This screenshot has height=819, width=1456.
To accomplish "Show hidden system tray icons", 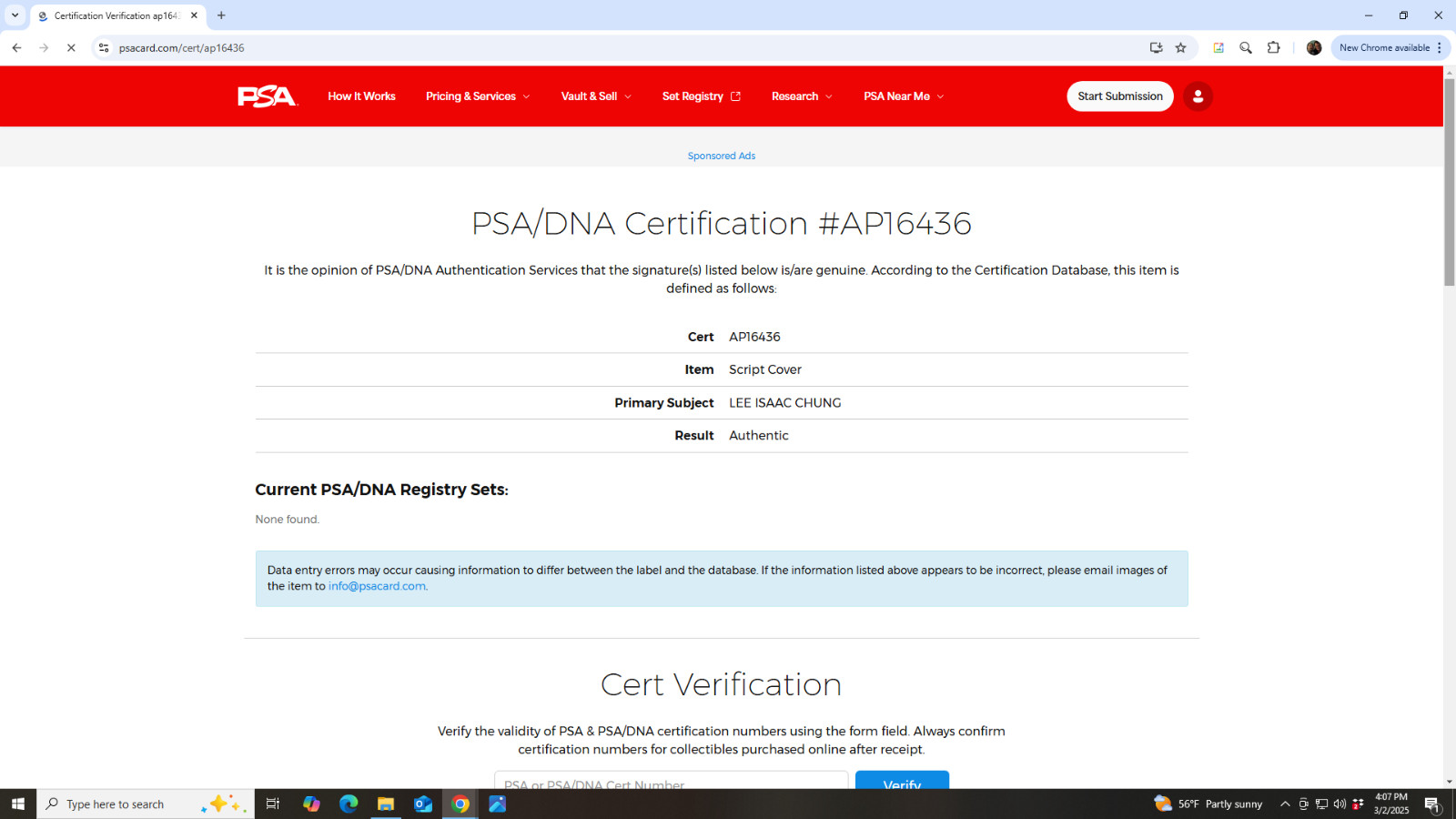I will [x=1285, y=804].
